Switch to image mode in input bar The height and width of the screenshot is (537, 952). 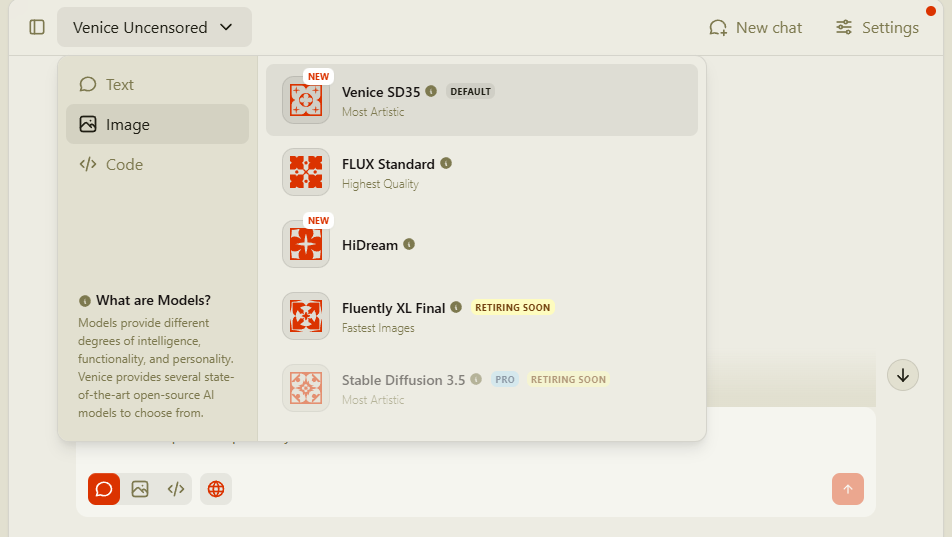140,489
